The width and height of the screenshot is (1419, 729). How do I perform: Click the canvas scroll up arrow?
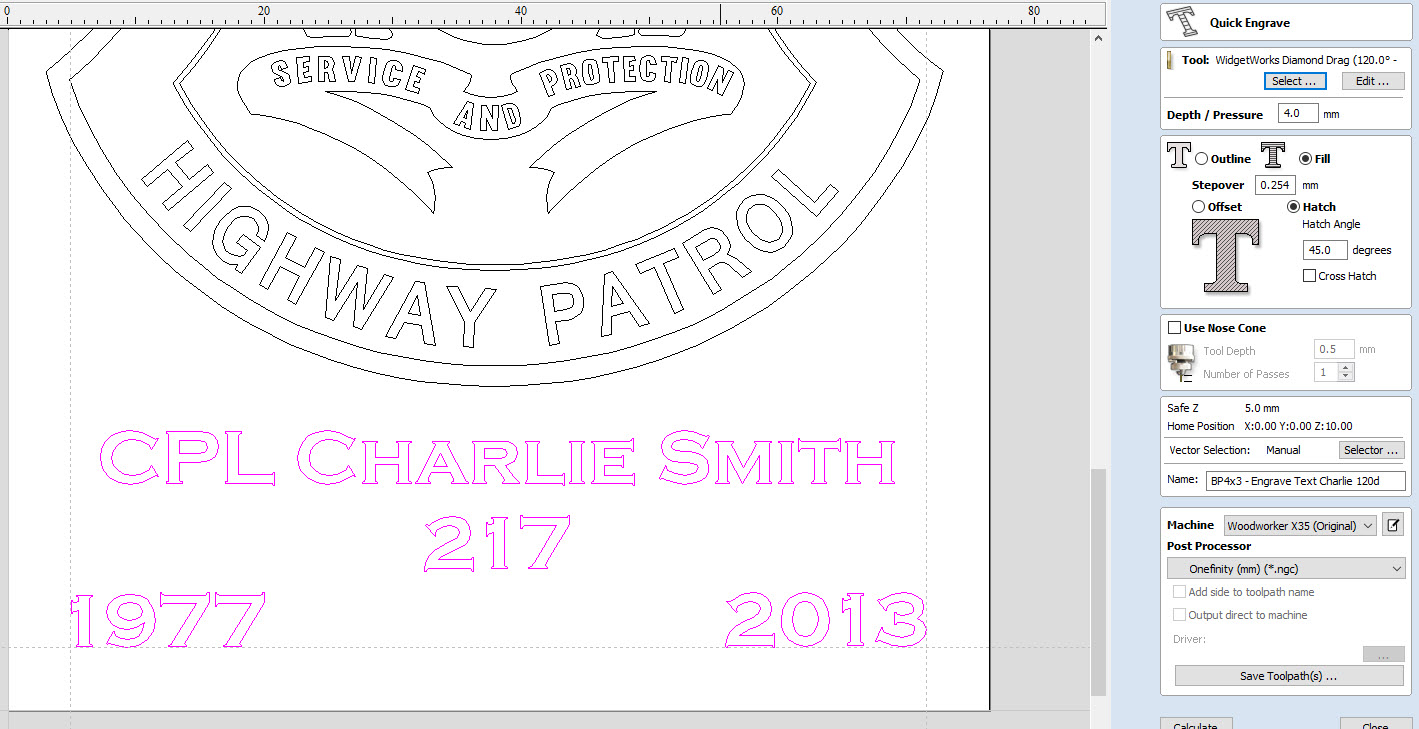(x=1098, y=37)
